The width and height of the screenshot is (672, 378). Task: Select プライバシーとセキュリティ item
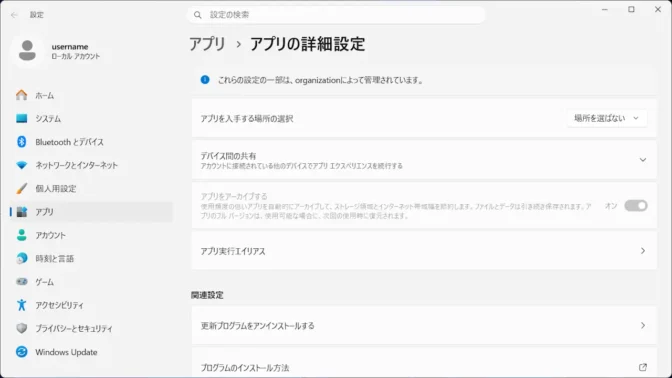coord(91,328)
